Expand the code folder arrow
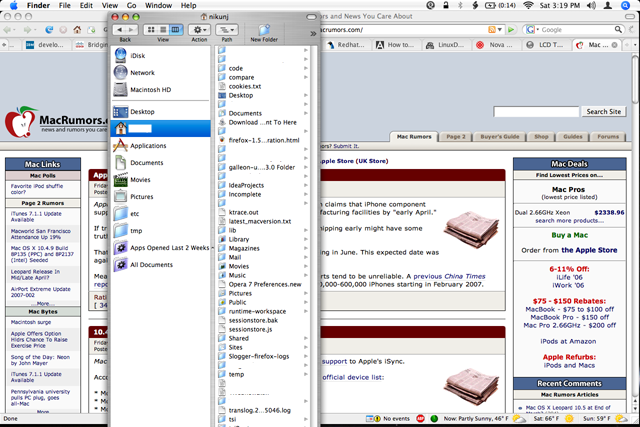This screenshot has width=640, height=427. pos(306,68)
